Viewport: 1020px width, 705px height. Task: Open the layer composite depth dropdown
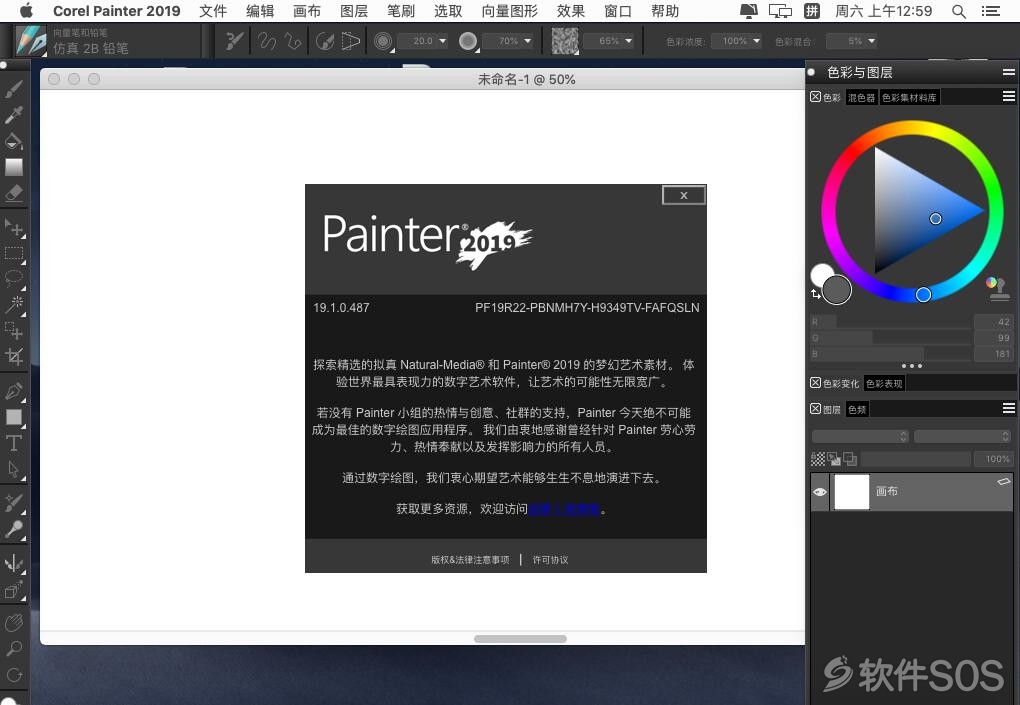coord(962,436)
